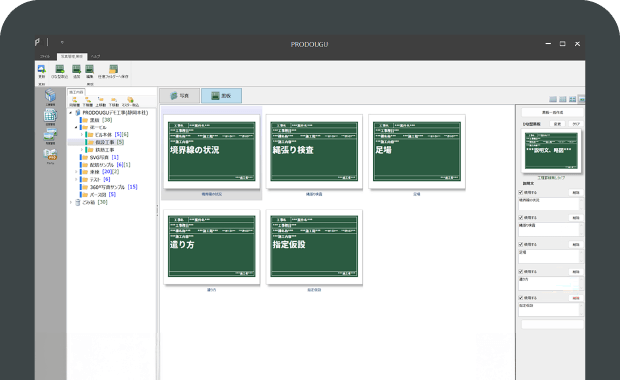Viewport: 620px width, 380px height.
Task: Click the 黒板一括作成 button
Action: tap(552, 113)
